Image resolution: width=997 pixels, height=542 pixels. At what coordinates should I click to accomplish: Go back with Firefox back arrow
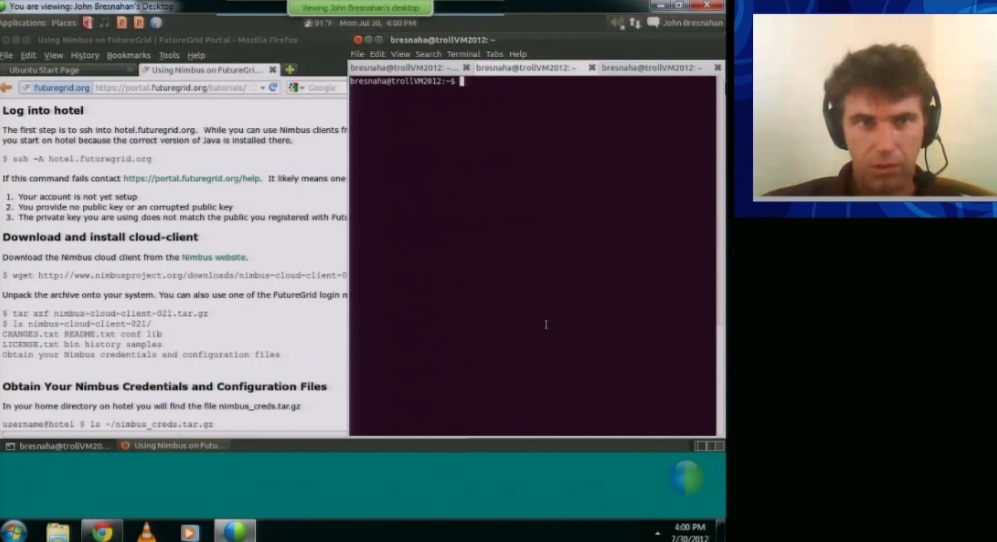pos(6,88)
